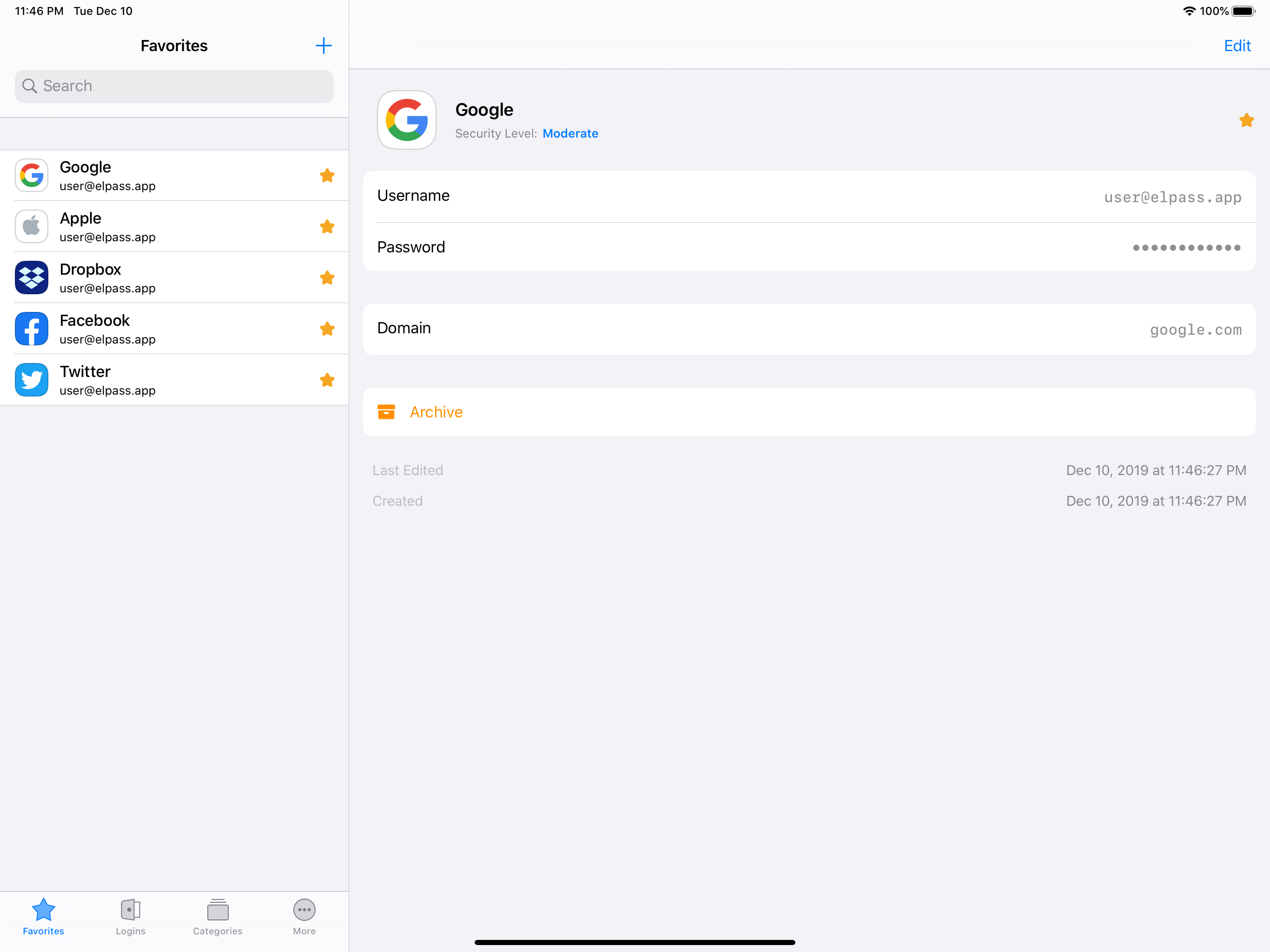The height and width of the screenshot is (952, 1270).
Task: Click the search magnifier icon
Action: [x=29, y=86]
